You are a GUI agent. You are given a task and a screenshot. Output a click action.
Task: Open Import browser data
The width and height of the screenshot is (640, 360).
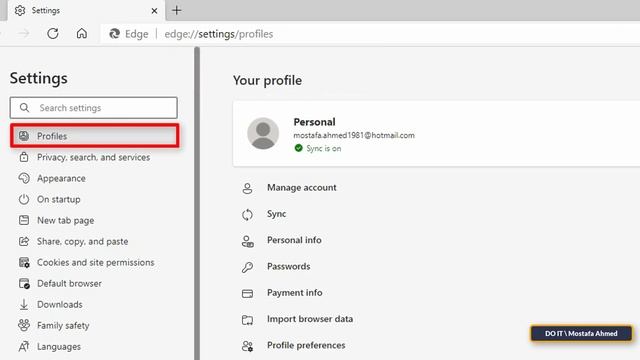pyautogui.click(x=310, y=319)
